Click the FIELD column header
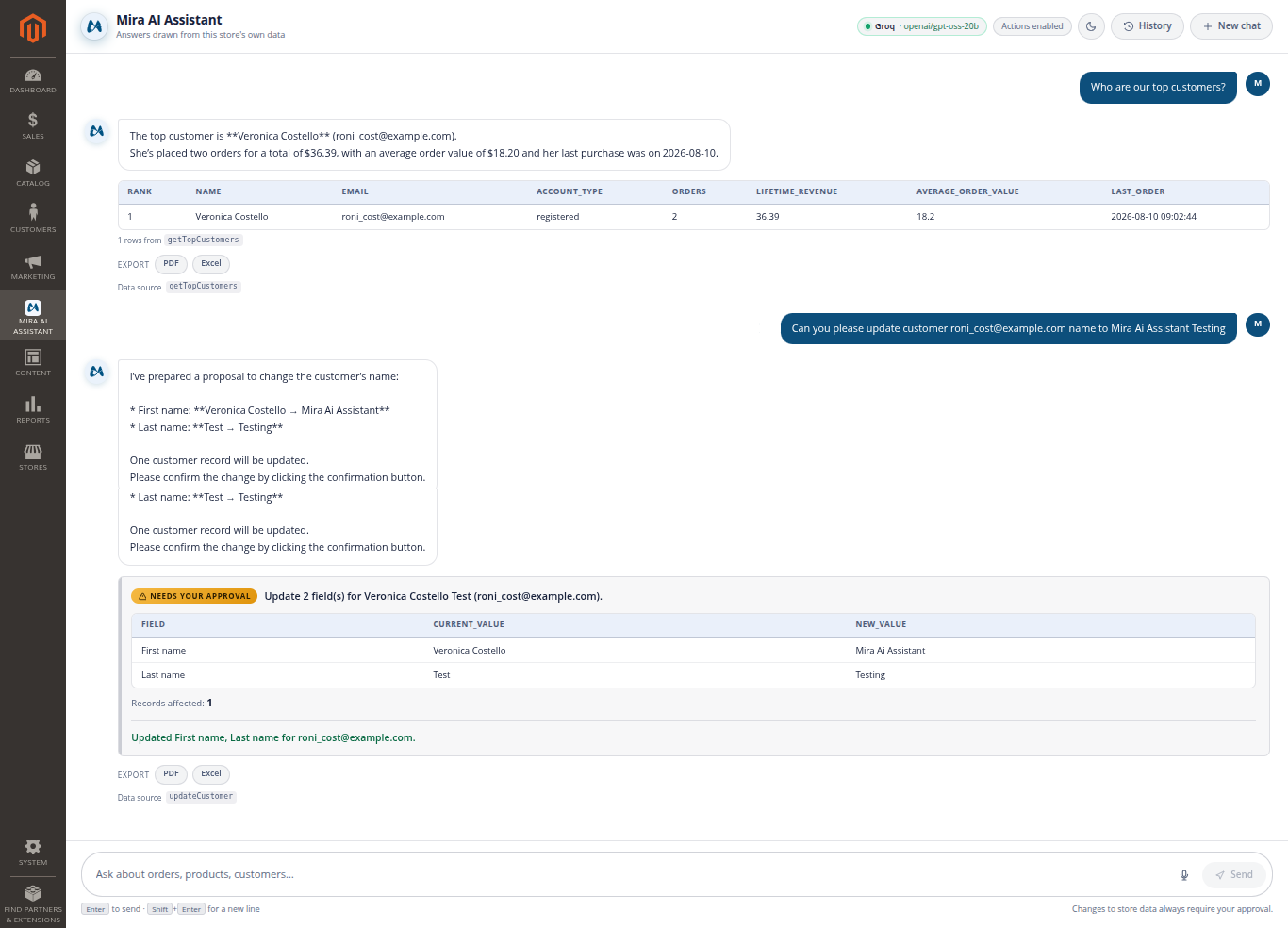The height and width of the screenshot is (928, 1288). click(x=154, y=624)
